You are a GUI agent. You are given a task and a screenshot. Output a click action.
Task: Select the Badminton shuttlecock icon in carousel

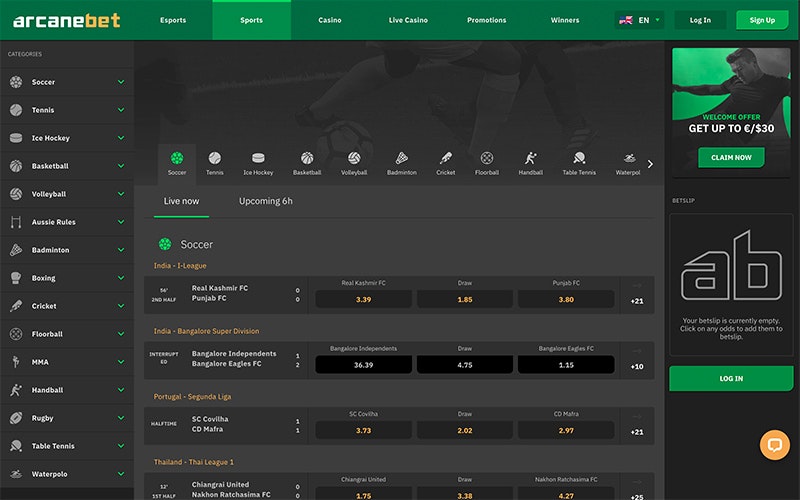point(402,158)
